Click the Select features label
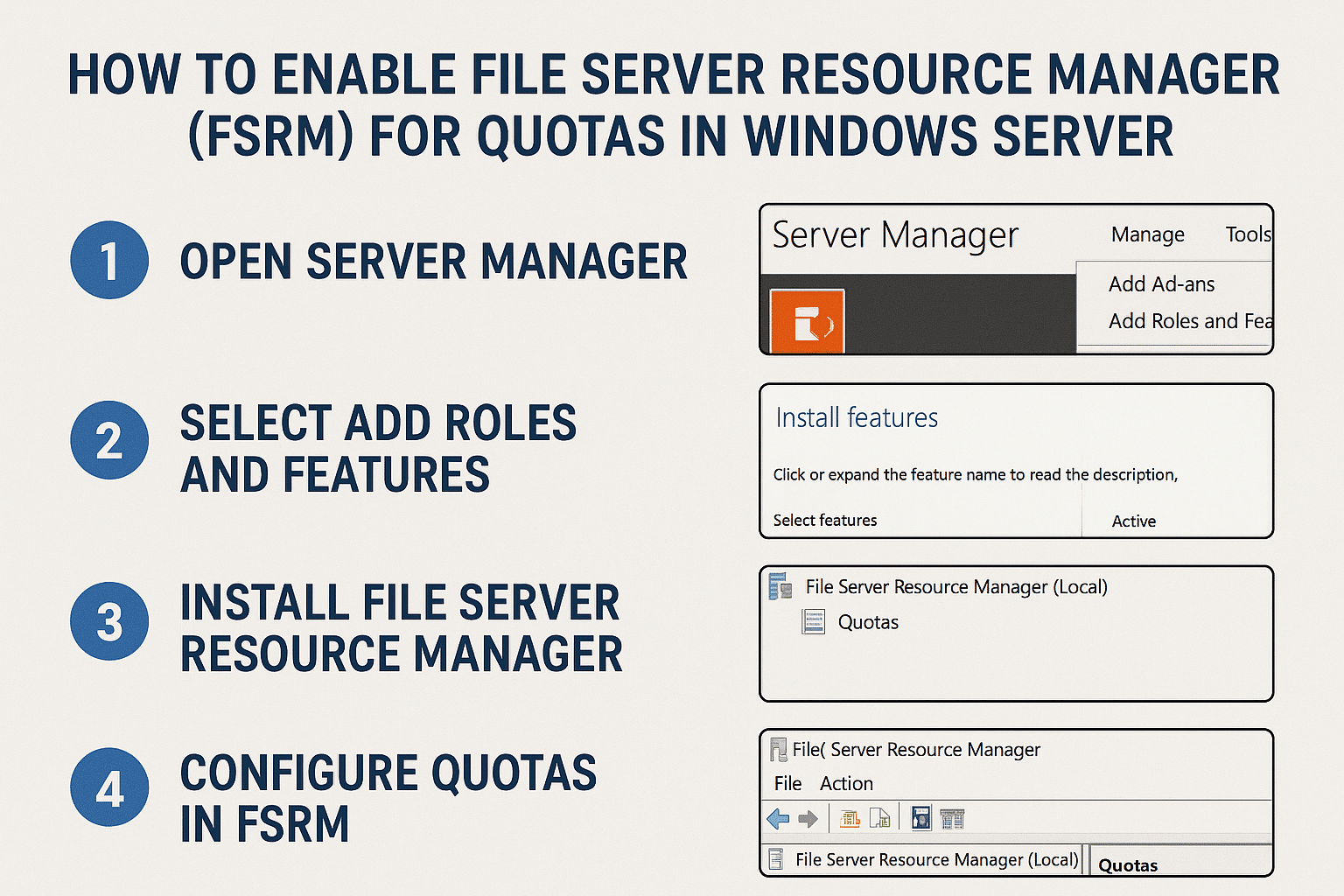1344x896 pixels. click(x=823, y=520)
